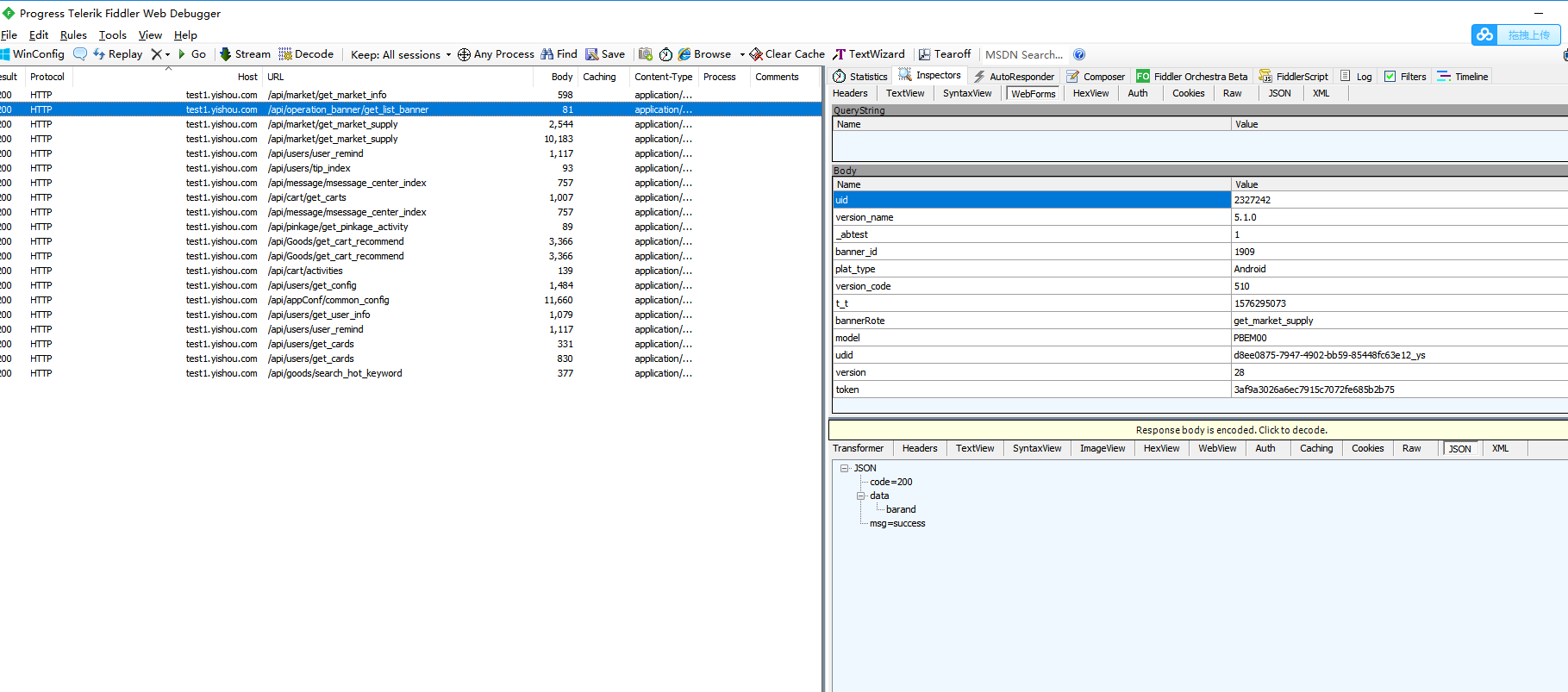Click the Go resume button

191,54
